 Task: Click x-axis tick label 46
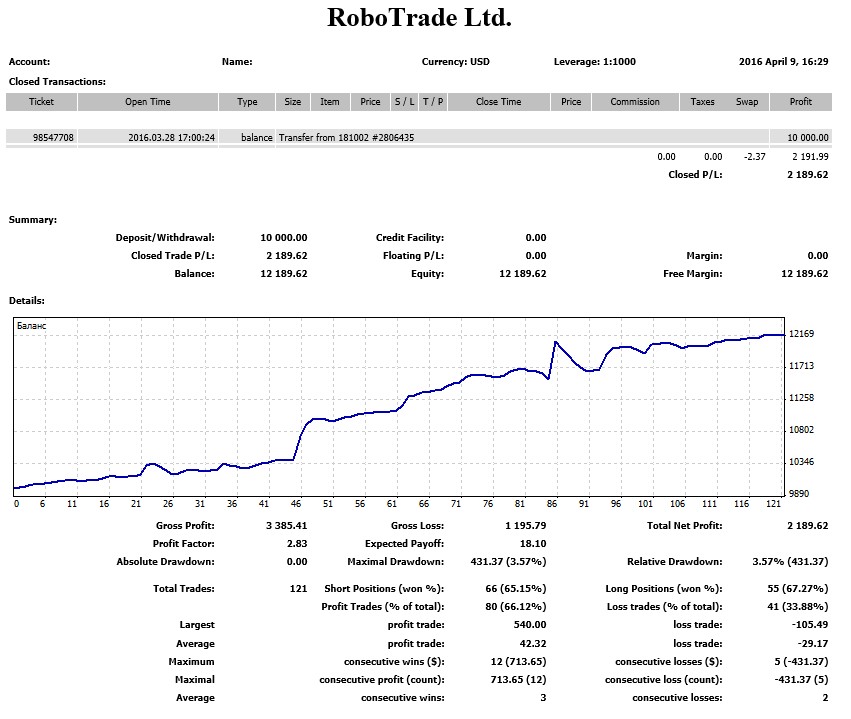point(296,504)
